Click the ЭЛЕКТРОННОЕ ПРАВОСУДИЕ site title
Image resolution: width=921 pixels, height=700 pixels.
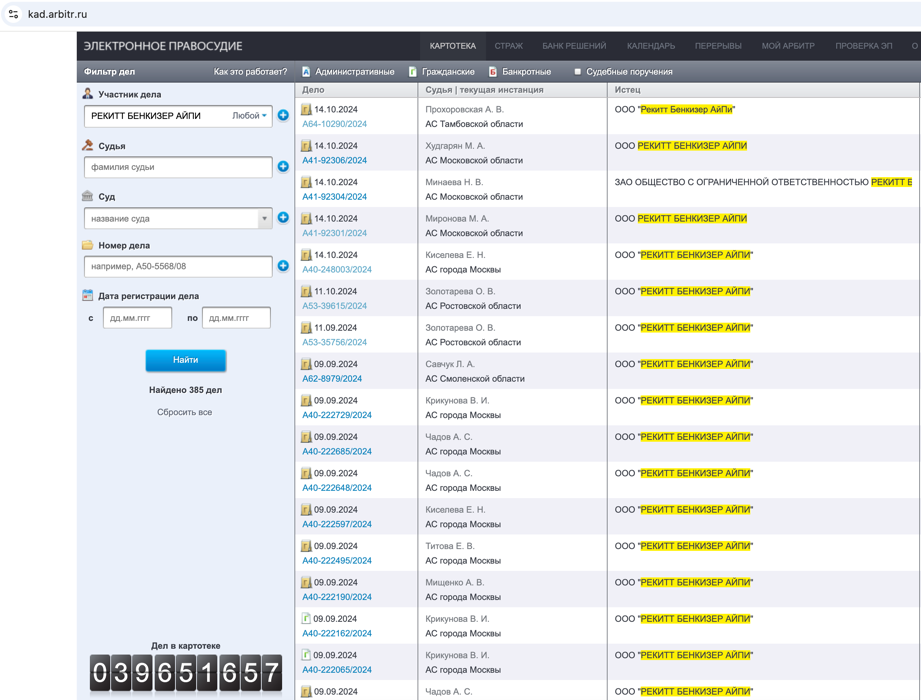(163, 46)
